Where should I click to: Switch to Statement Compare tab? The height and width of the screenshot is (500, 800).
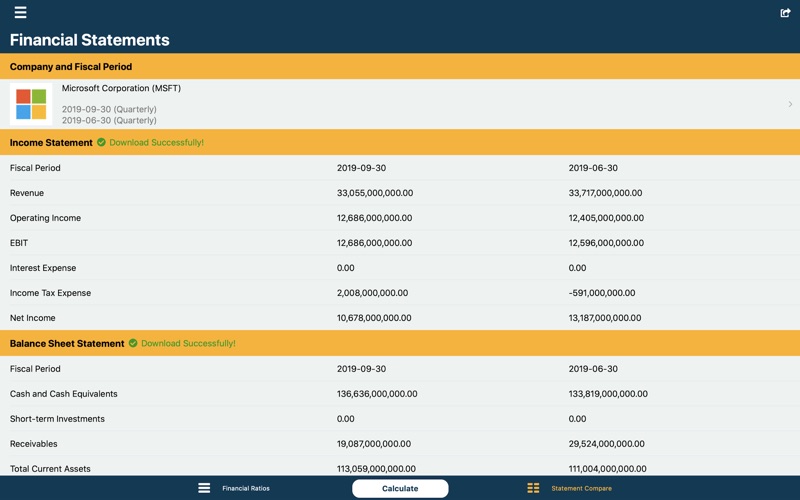581,488
